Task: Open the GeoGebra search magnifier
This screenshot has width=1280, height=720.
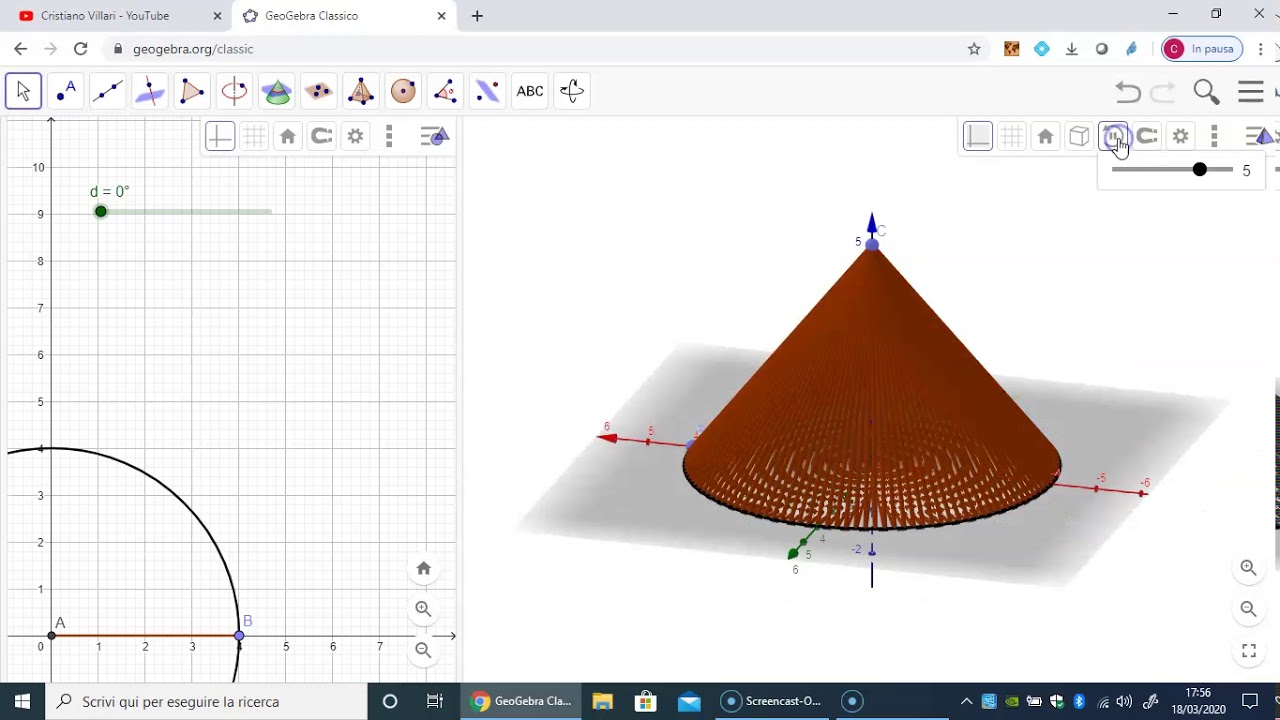Action: (x=1206, y=92)
